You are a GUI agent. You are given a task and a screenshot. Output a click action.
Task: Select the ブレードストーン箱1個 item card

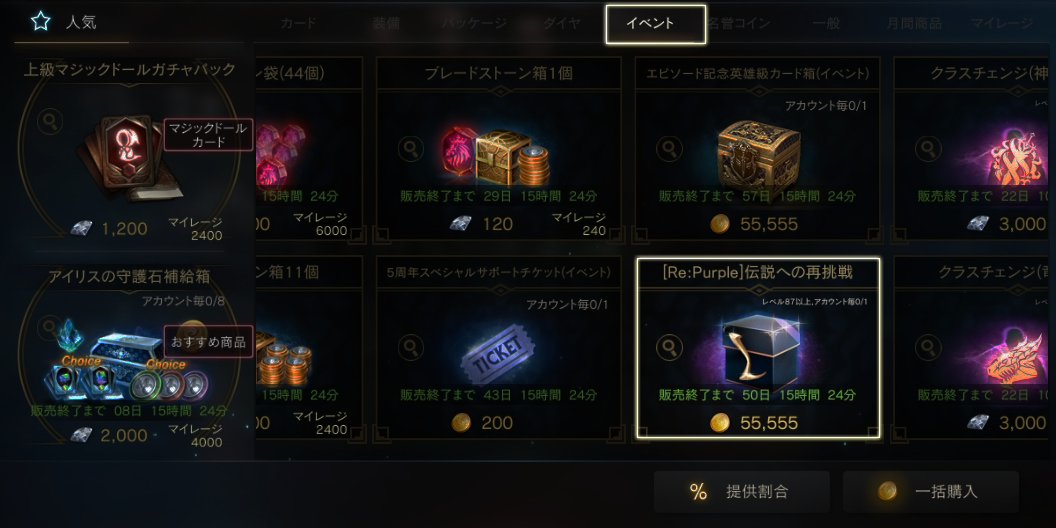[x=498, y=150]
